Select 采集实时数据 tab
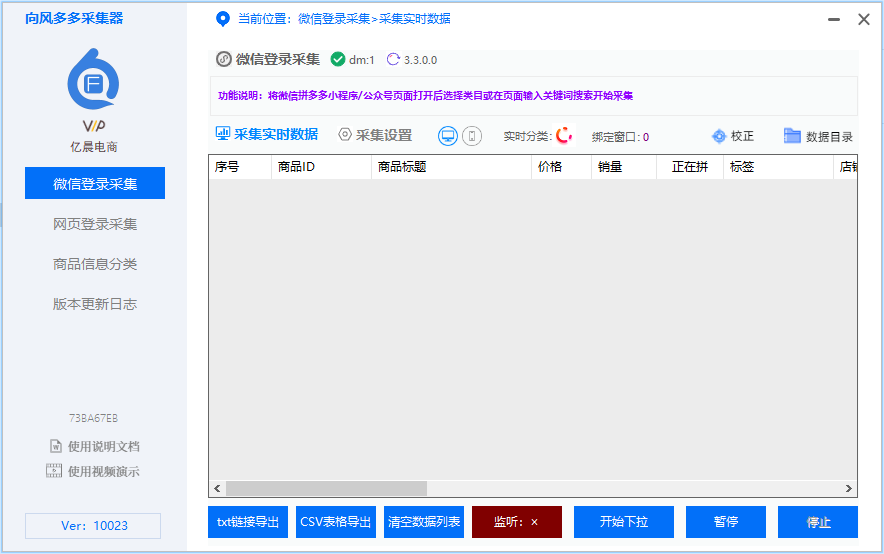The width and height of the screenshot is (884, 554). coord(267,135)
